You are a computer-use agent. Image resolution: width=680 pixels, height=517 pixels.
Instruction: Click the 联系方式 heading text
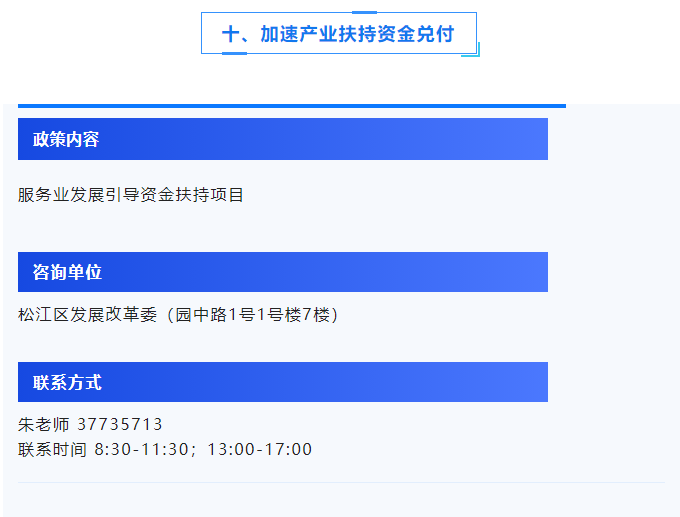pos(67,383)
